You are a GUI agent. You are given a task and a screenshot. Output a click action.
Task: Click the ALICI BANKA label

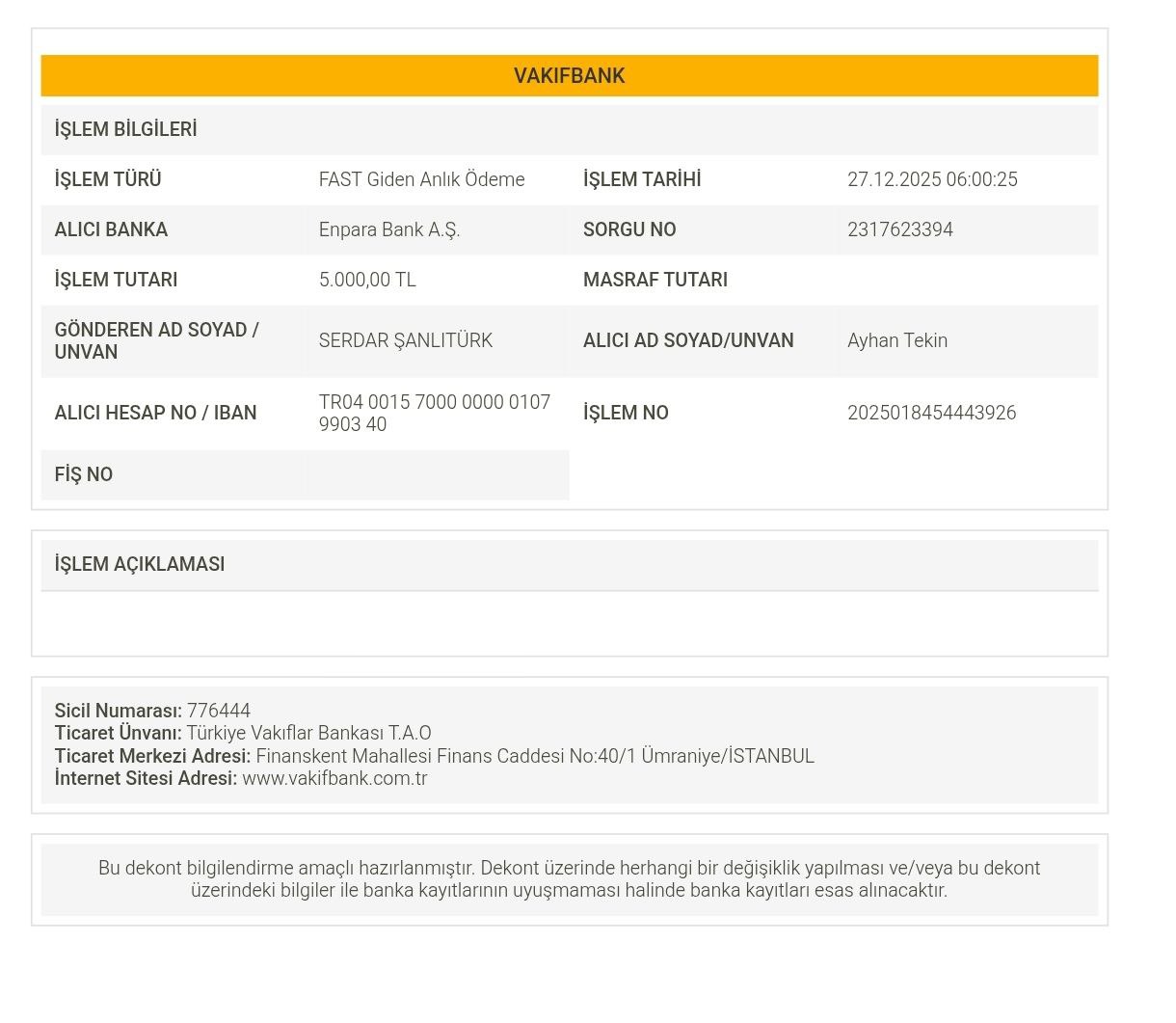coord(111,229)
